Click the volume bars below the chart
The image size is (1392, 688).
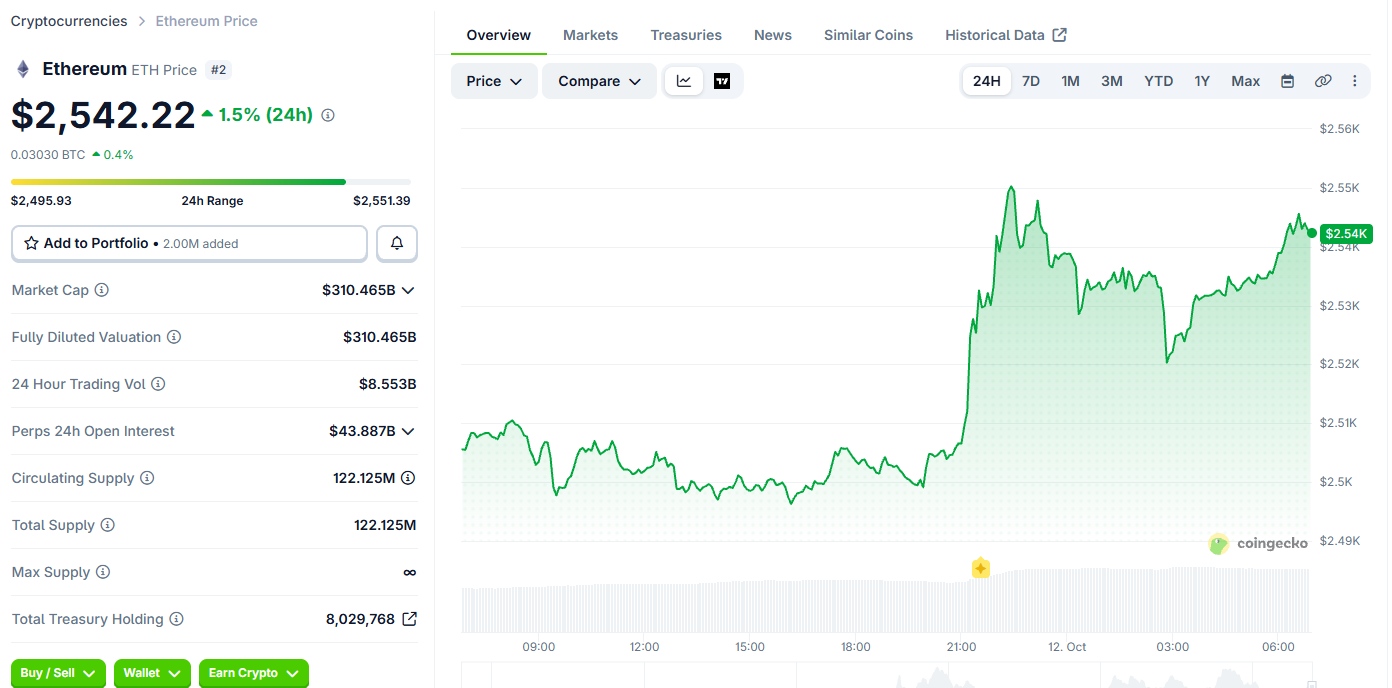(886, 600)
